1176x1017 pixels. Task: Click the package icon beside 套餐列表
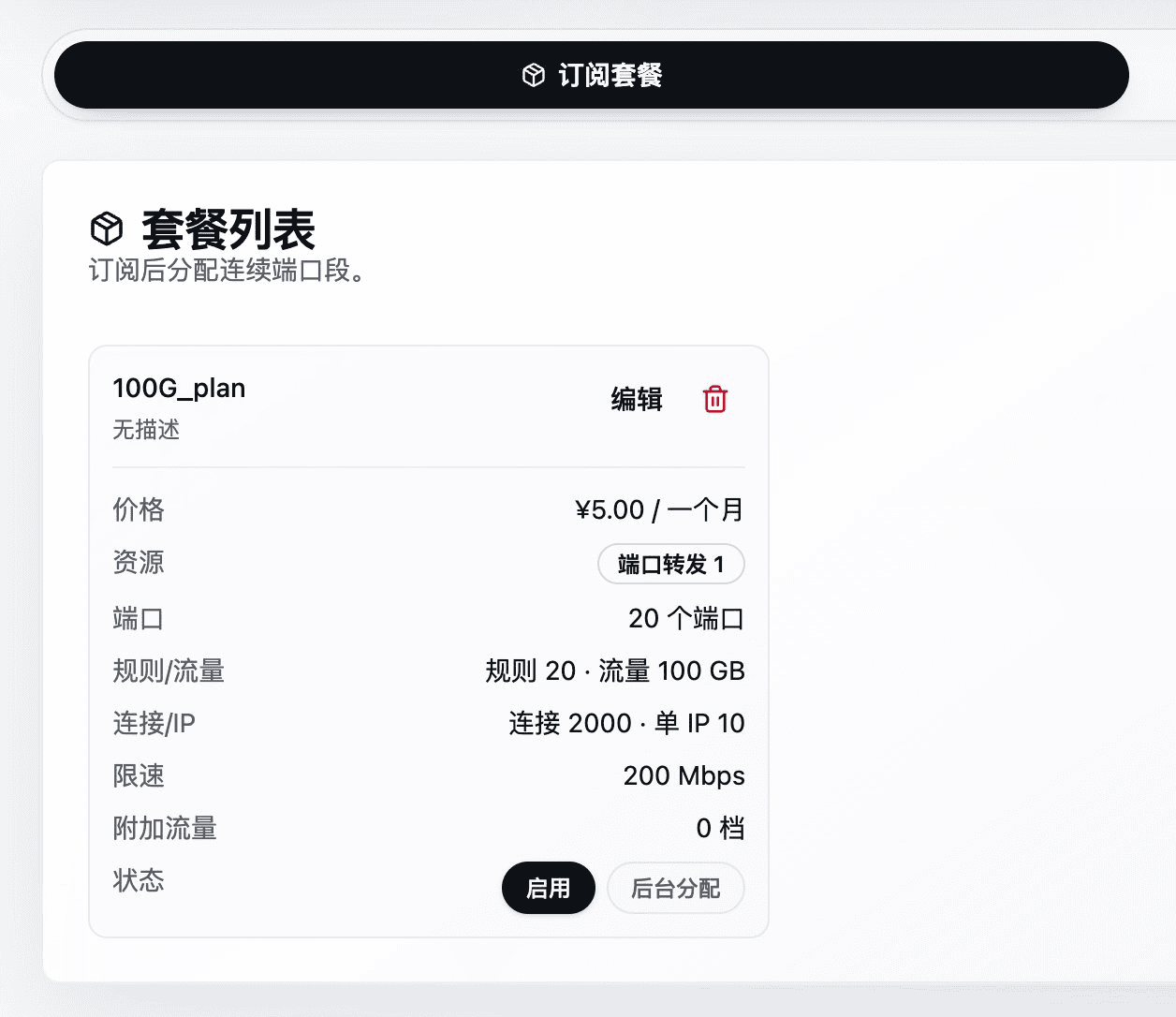click(107, 228)
